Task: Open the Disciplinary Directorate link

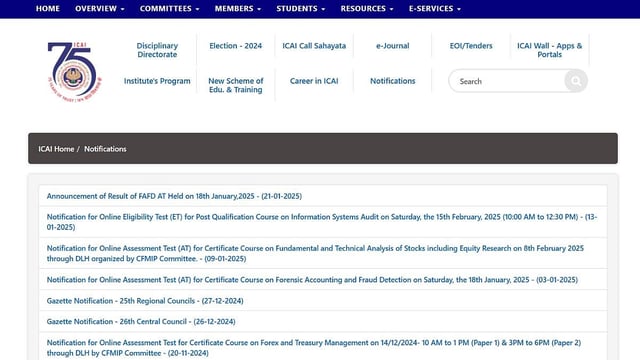Action: pyautogui.click(x=157, y=50)
